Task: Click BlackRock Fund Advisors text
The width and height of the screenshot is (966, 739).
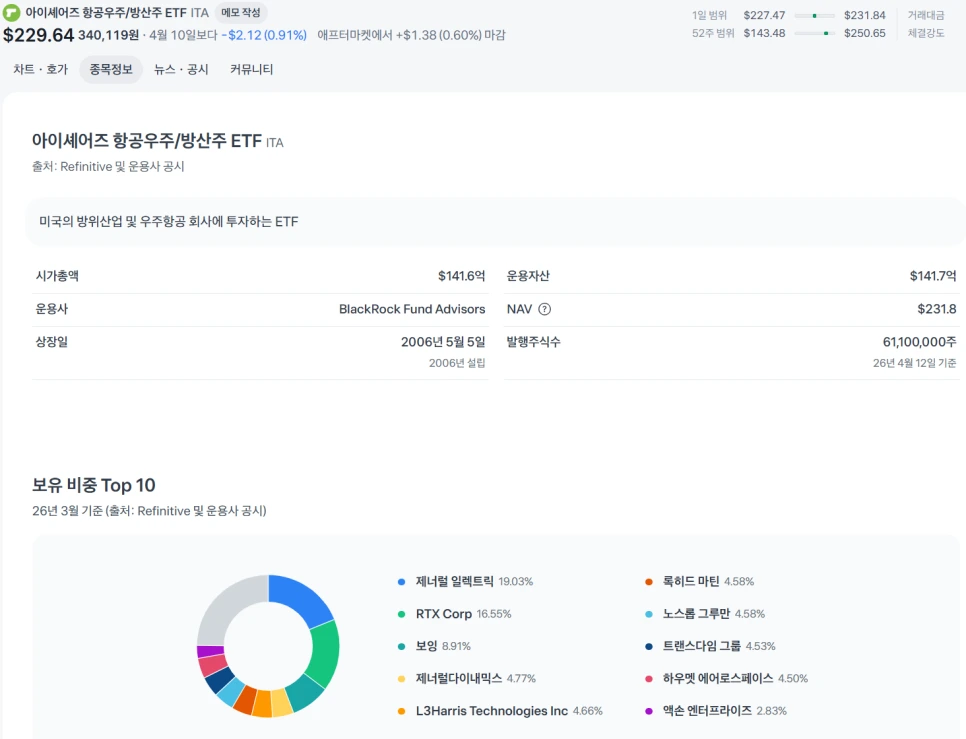Action: click(412, 309)
